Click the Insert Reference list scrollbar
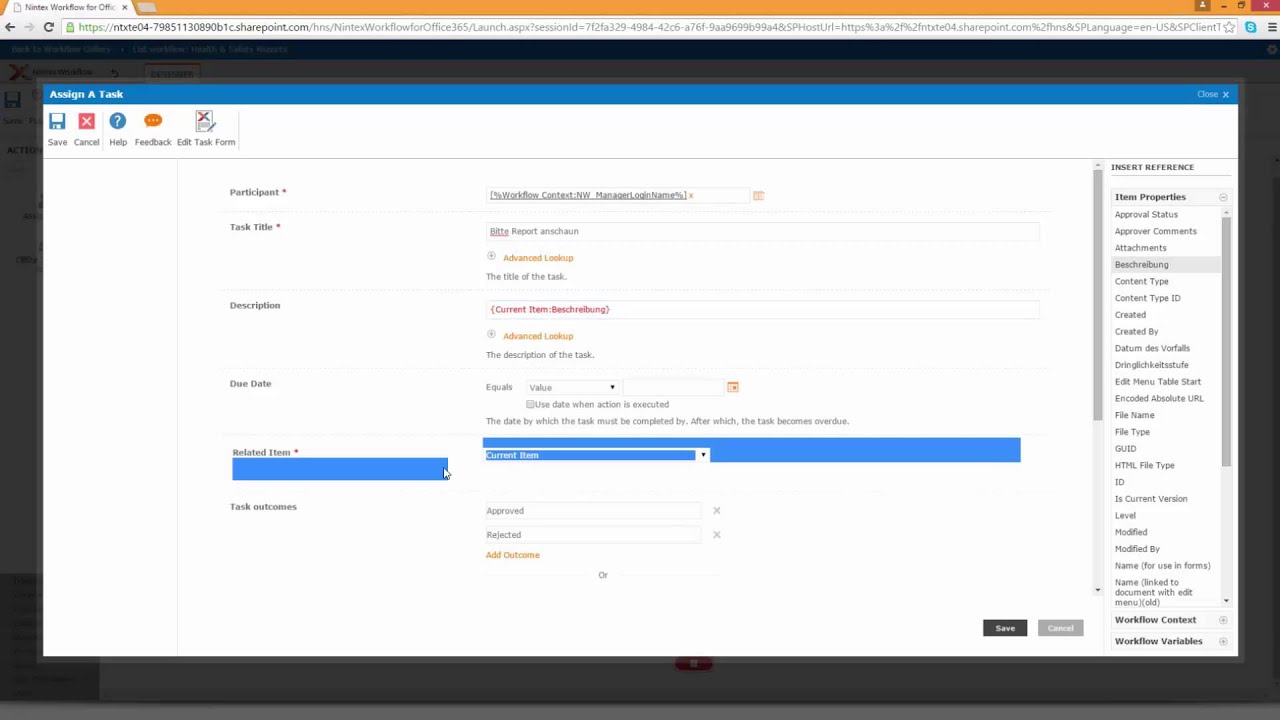1280x720 pixels. click(x=1226, y=340)
